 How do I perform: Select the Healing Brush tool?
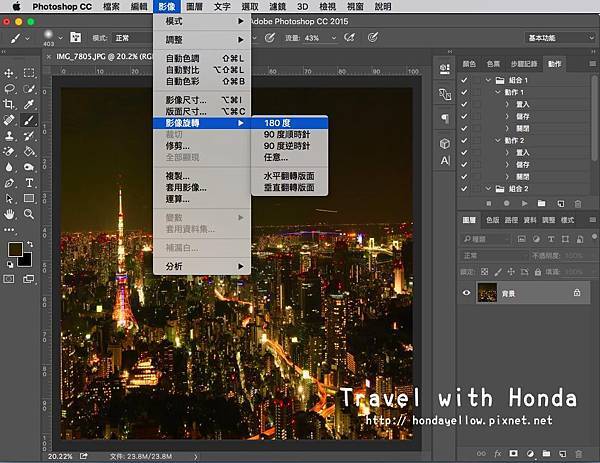click(9, 120)
